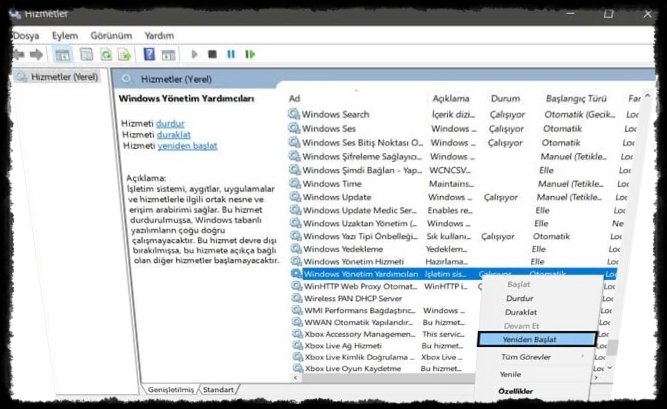The height and width of the screenshot is (409, 667).
Task: Click the gear icon of Windows Yedekleme
Action: pyautogui.click(x=296, y=249)
